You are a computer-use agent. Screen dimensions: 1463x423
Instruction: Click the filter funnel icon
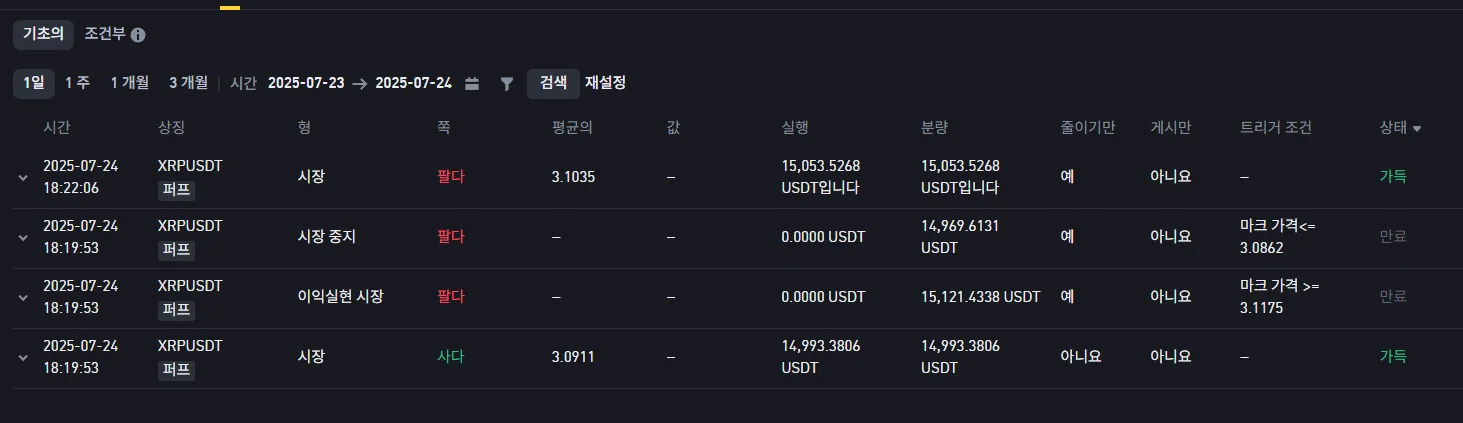pos(507,83)
